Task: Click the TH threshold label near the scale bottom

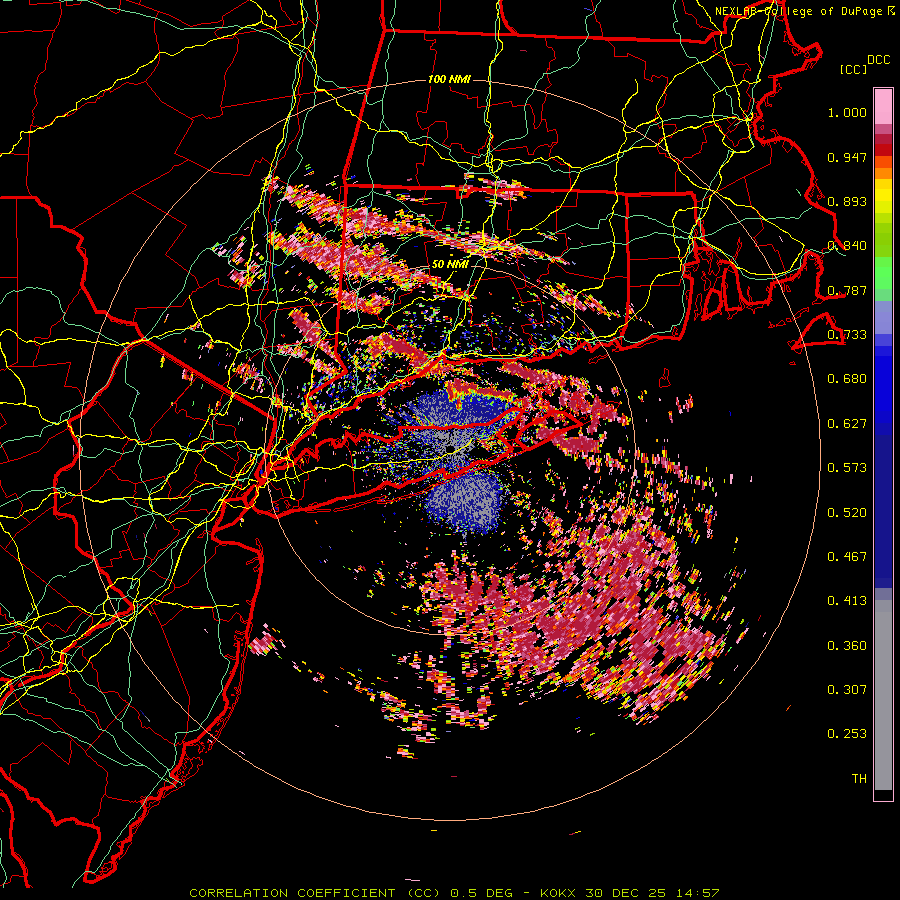Action: point(859,779)
